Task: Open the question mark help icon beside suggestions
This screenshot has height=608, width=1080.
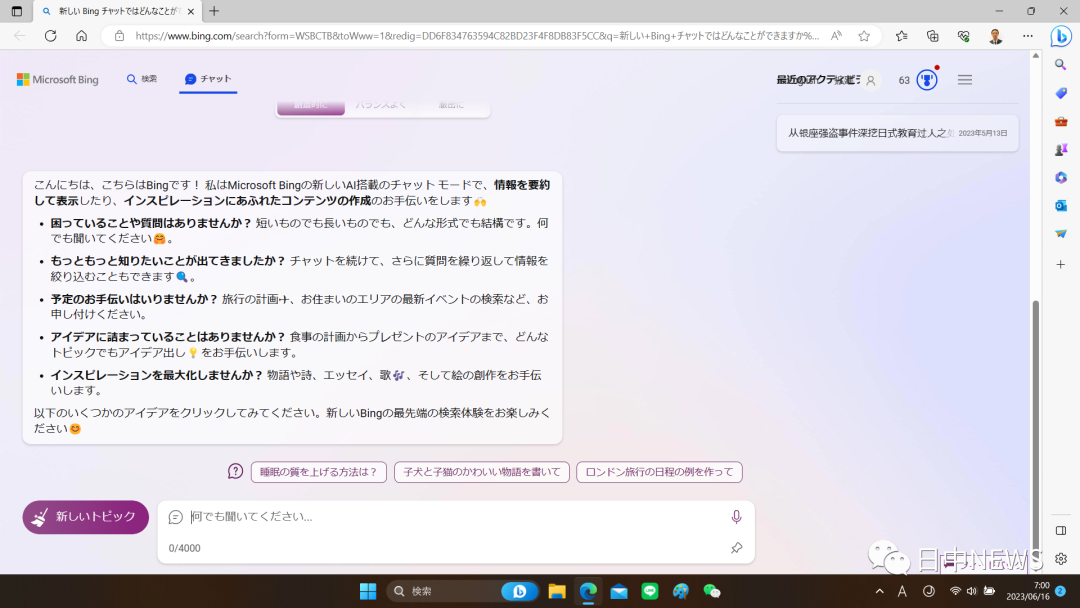Action: 236,472
